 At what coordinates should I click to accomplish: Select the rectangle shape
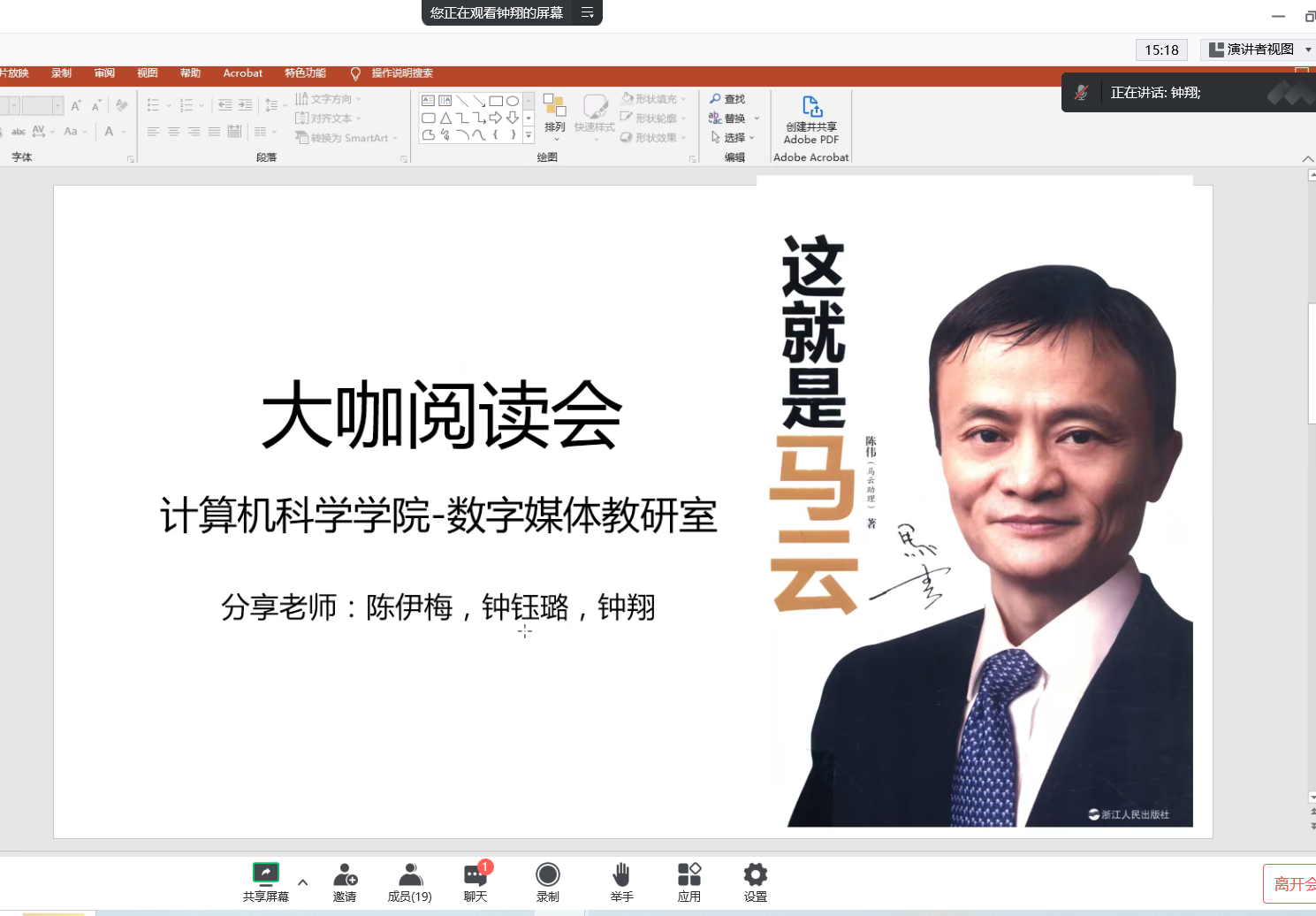point(496,101)
